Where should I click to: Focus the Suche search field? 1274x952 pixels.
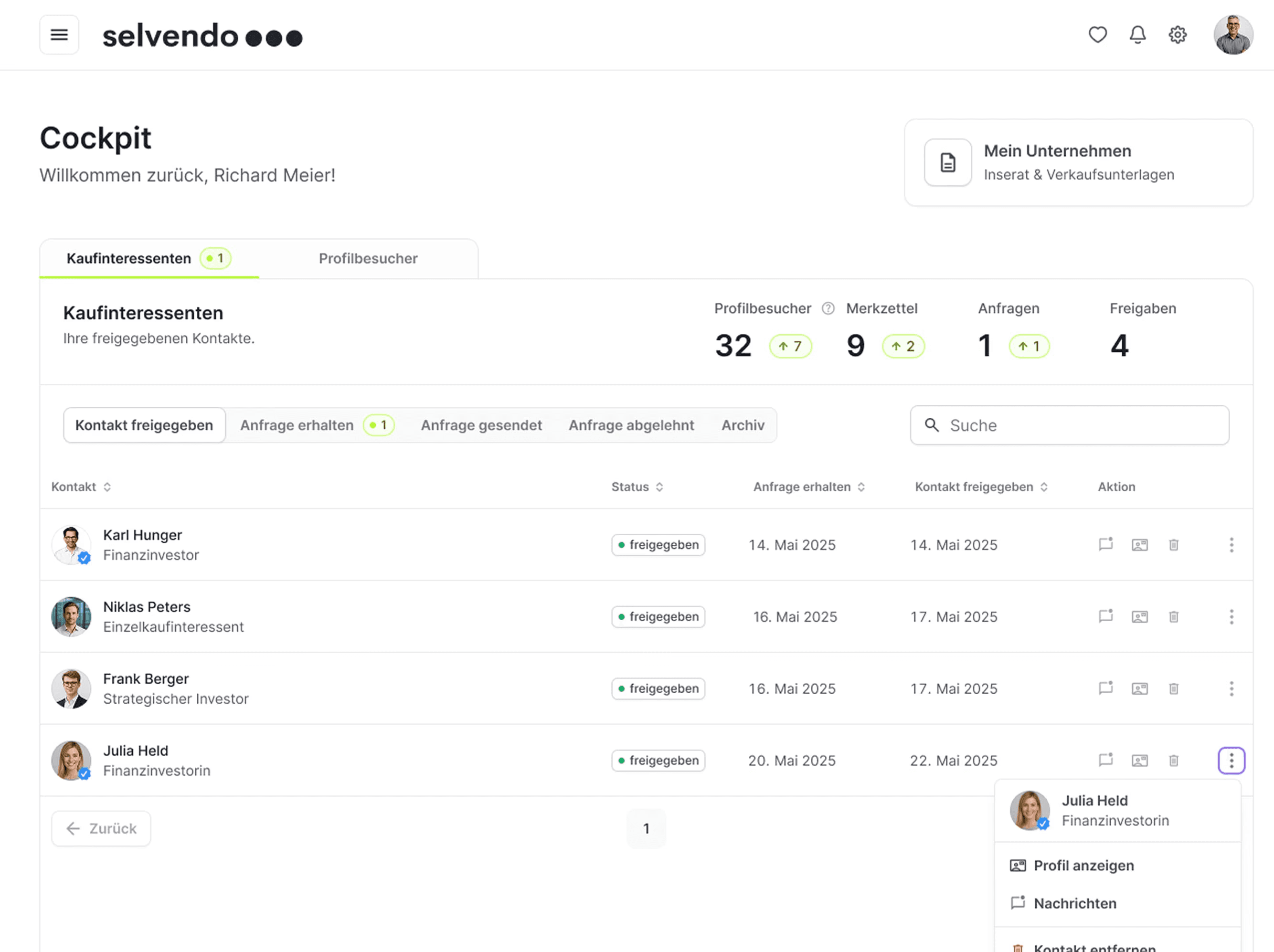coord(1070,425)
